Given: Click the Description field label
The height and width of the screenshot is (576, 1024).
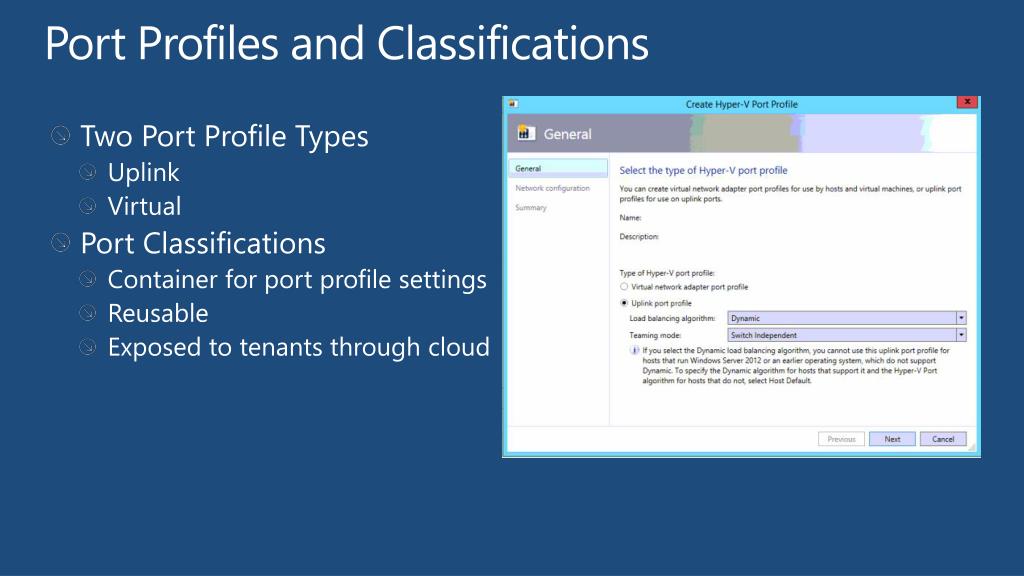Looking at the screenshot, I should tap(639, 236).
